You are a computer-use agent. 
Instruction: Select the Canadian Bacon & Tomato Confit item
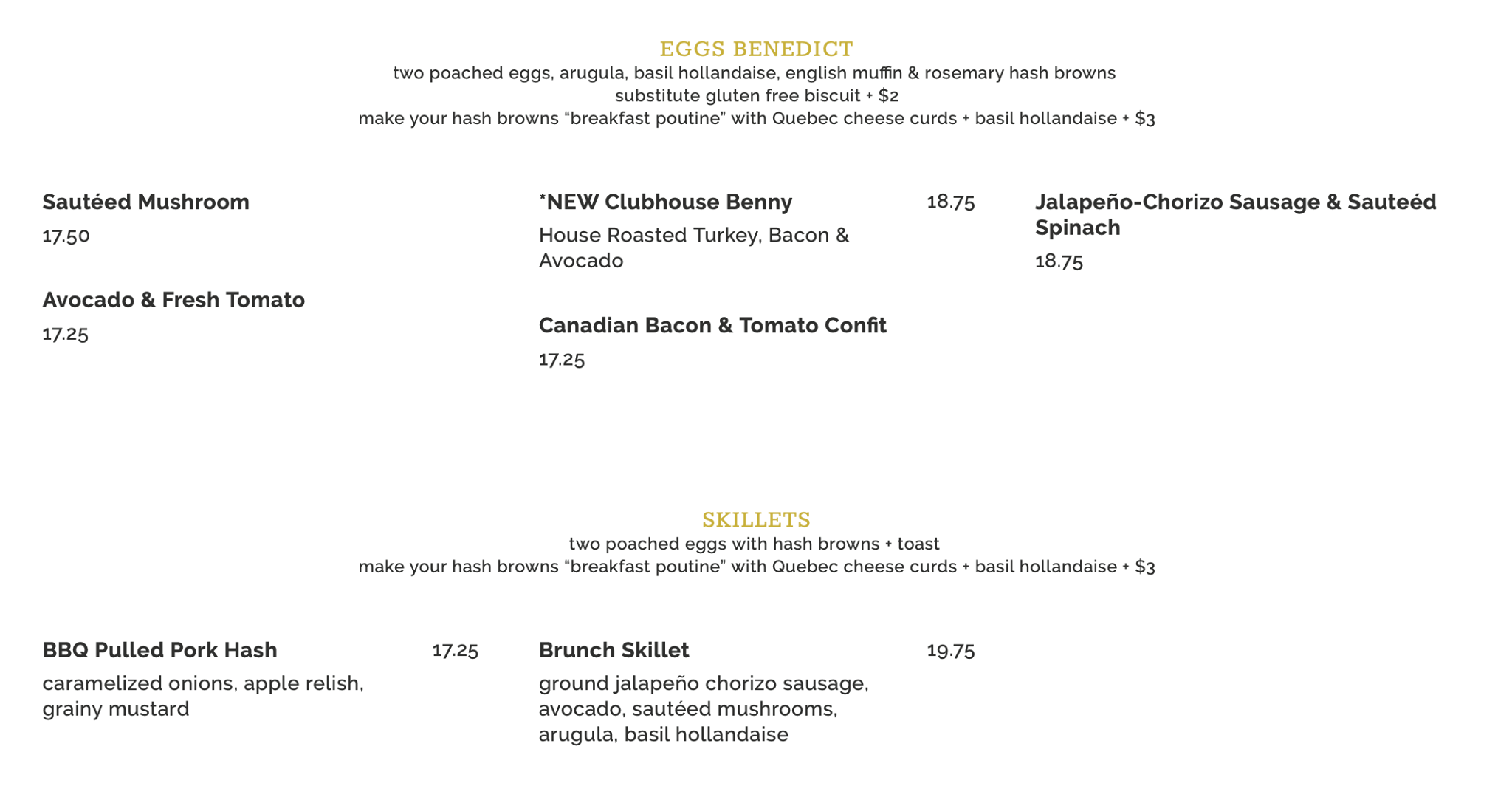712,325
